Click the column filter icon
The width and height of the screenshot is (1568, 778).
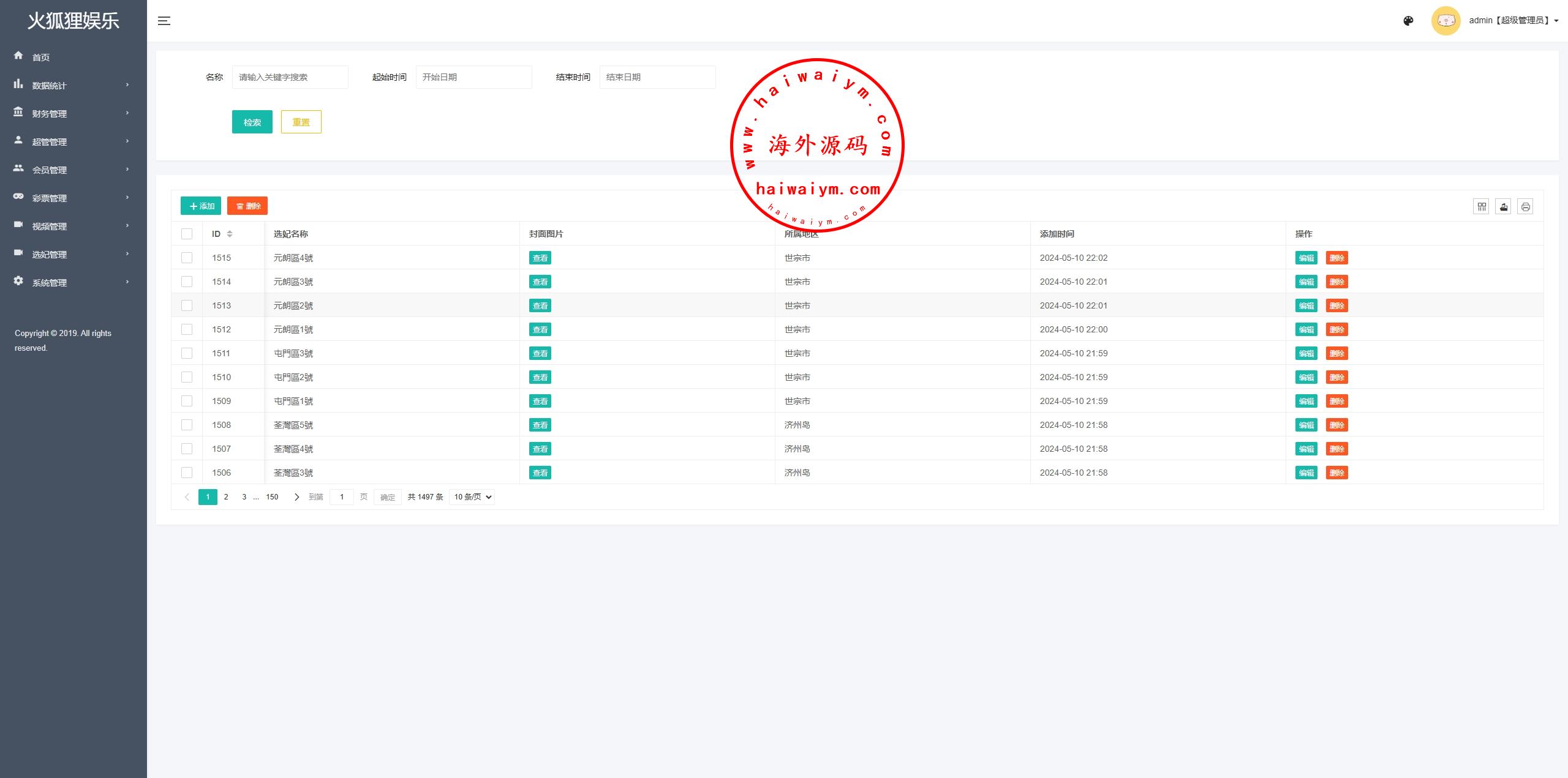point(1481,207)
